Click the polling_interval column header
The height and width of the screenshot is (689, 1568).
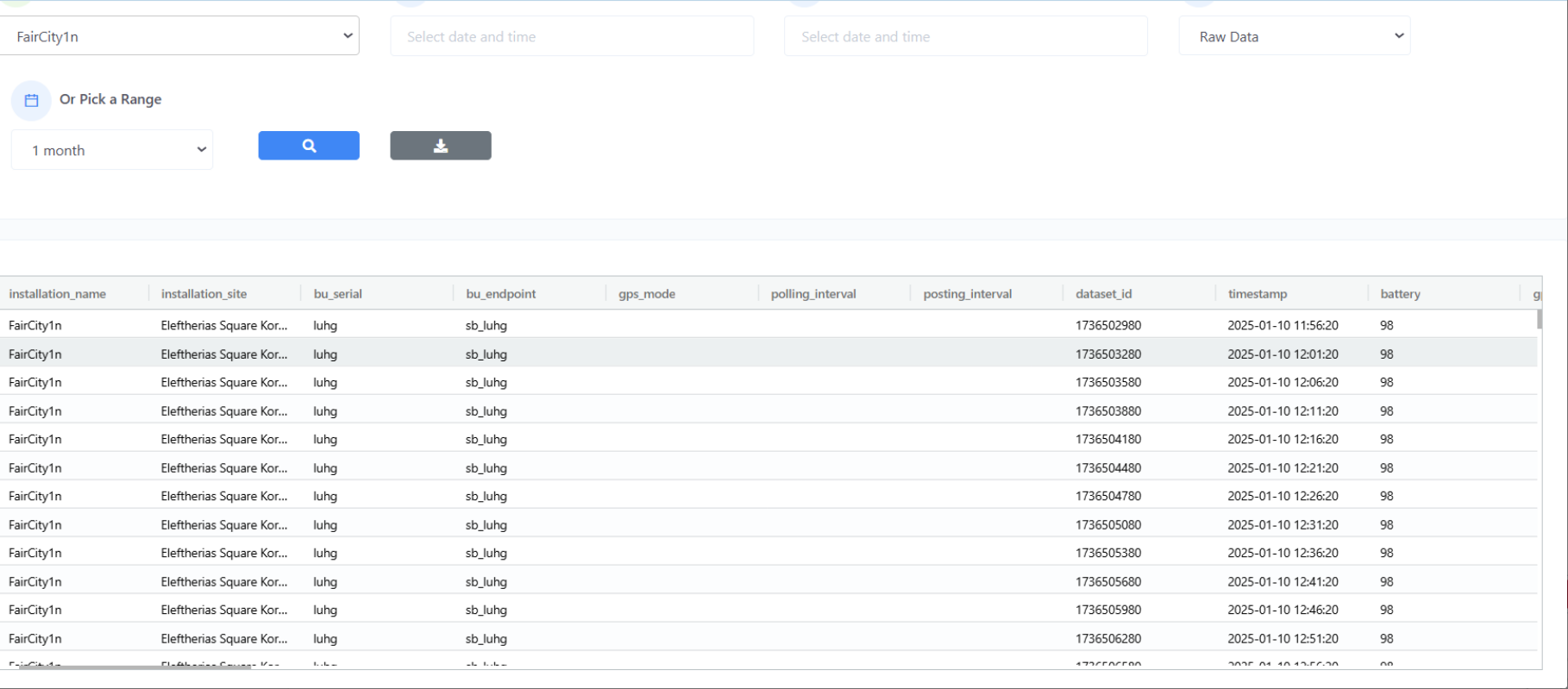click(x=813, y=294)
